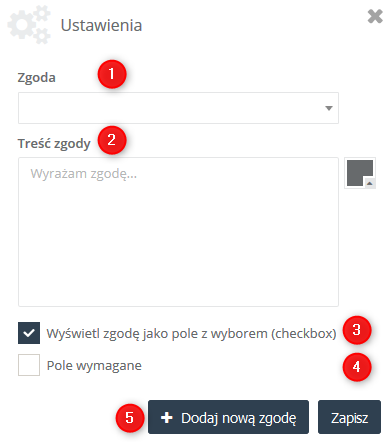This screenshot has width=392, height=445.
Task: Click the Wyświetl zgodę jako pole label
Action: [191, 334]
